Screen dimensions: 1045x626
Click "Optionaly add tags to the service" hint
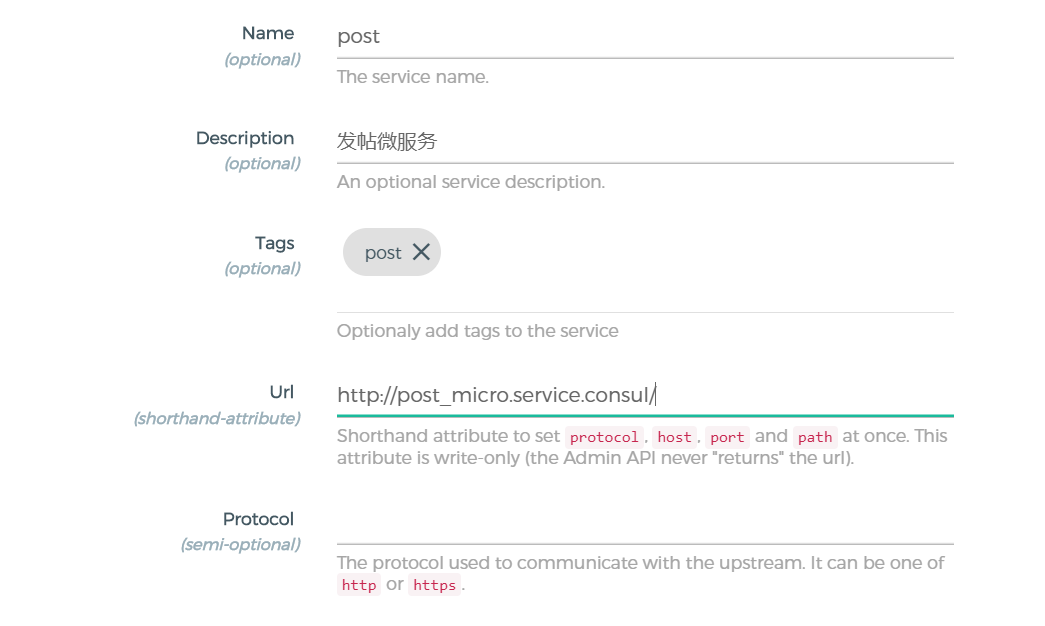(x=477, y=331)
